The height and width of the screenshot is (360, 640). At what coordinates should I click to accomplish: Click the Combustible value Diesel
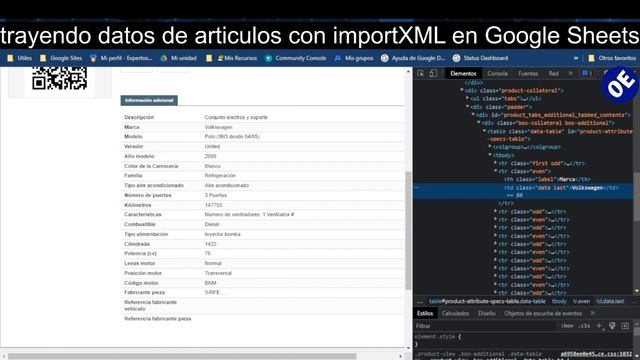[x=212, y=224]
